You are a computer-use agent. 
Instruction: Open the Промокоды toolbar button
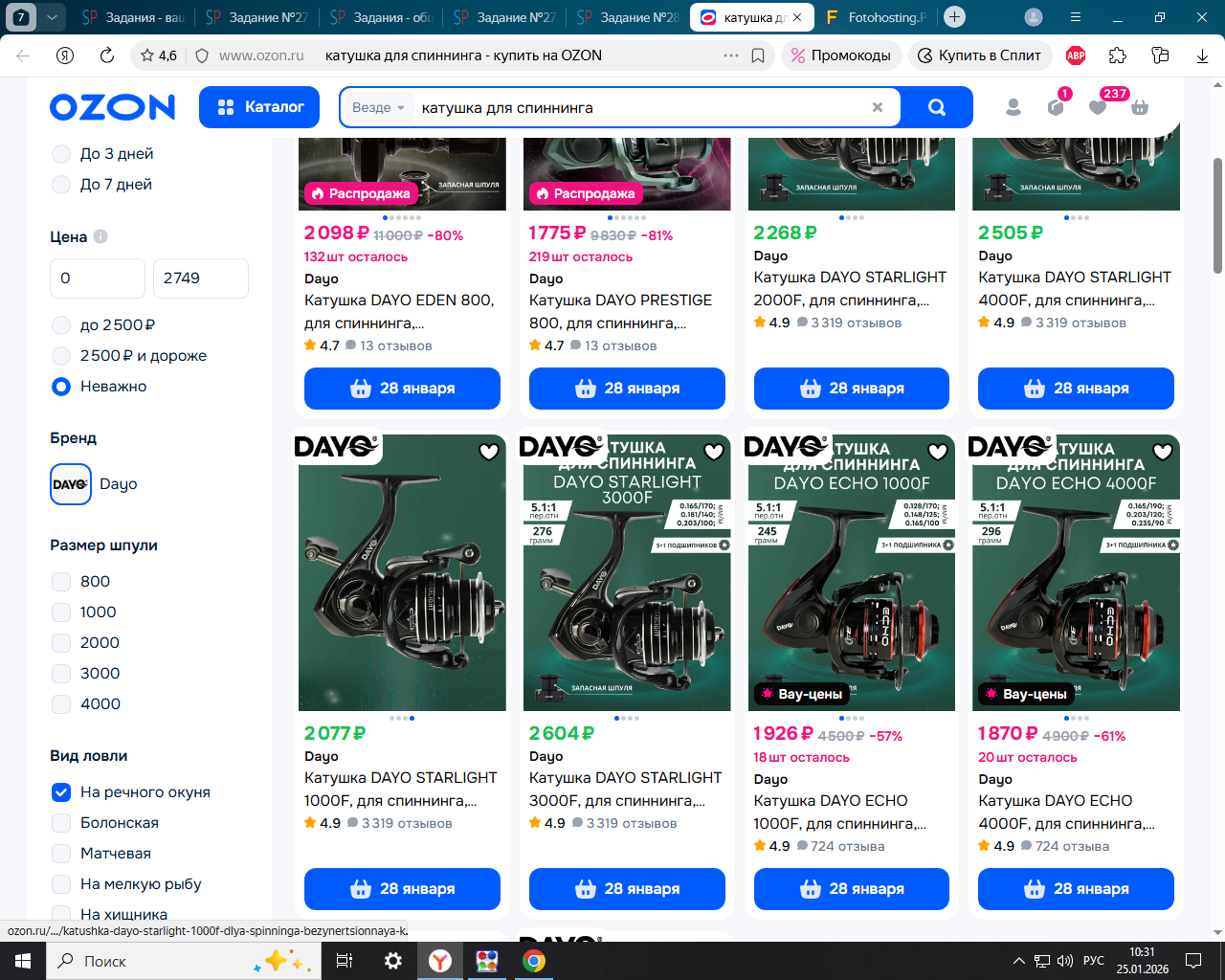pyautogui.click(x=840, y=56)
